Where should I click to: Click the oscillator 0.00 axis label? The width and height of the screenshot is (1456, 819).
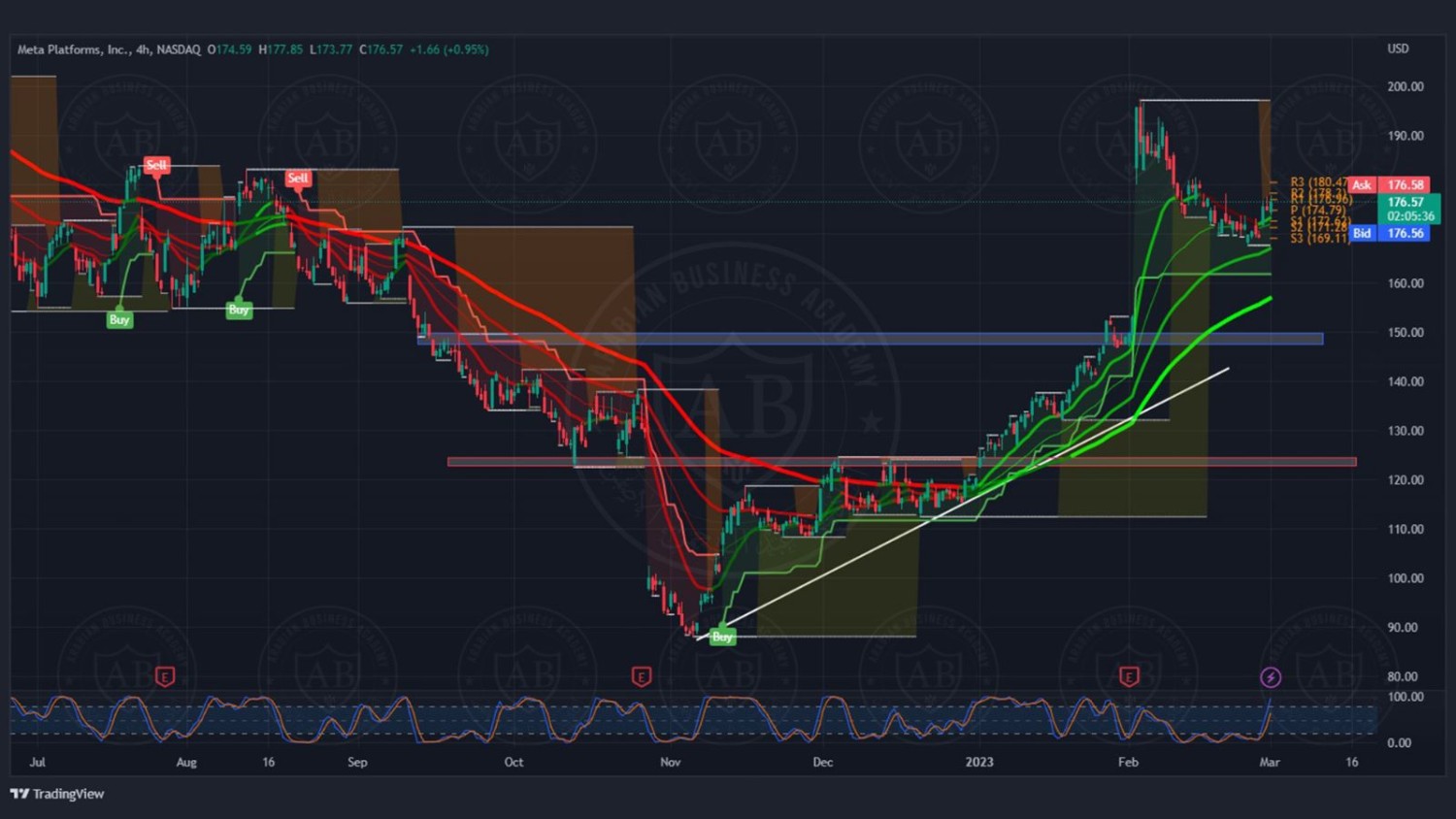click(x=1399, y=743)
